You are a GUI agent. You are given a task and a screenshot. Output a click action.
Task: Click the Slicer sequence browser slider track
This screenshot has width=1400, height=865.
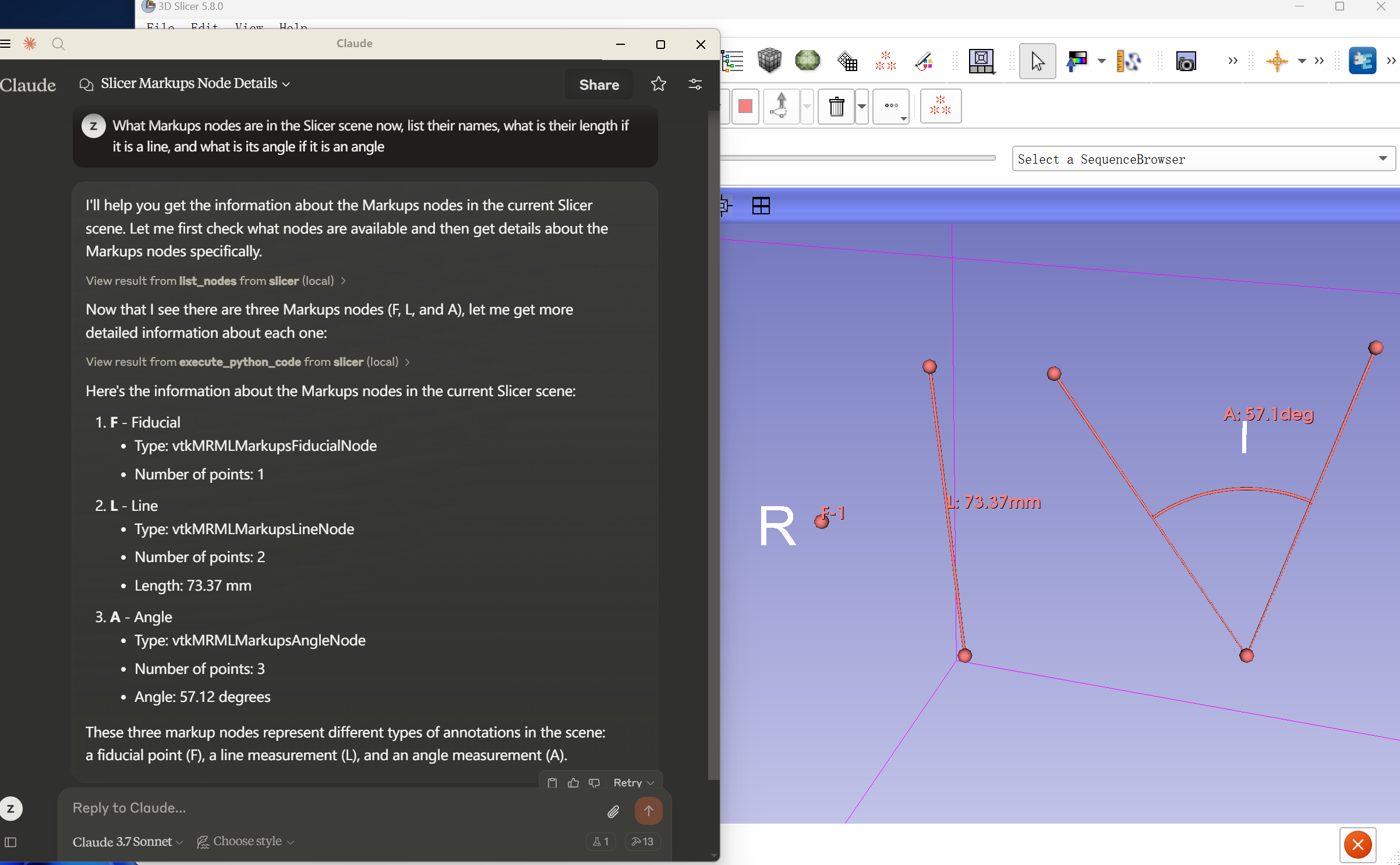tap(858, 158)
